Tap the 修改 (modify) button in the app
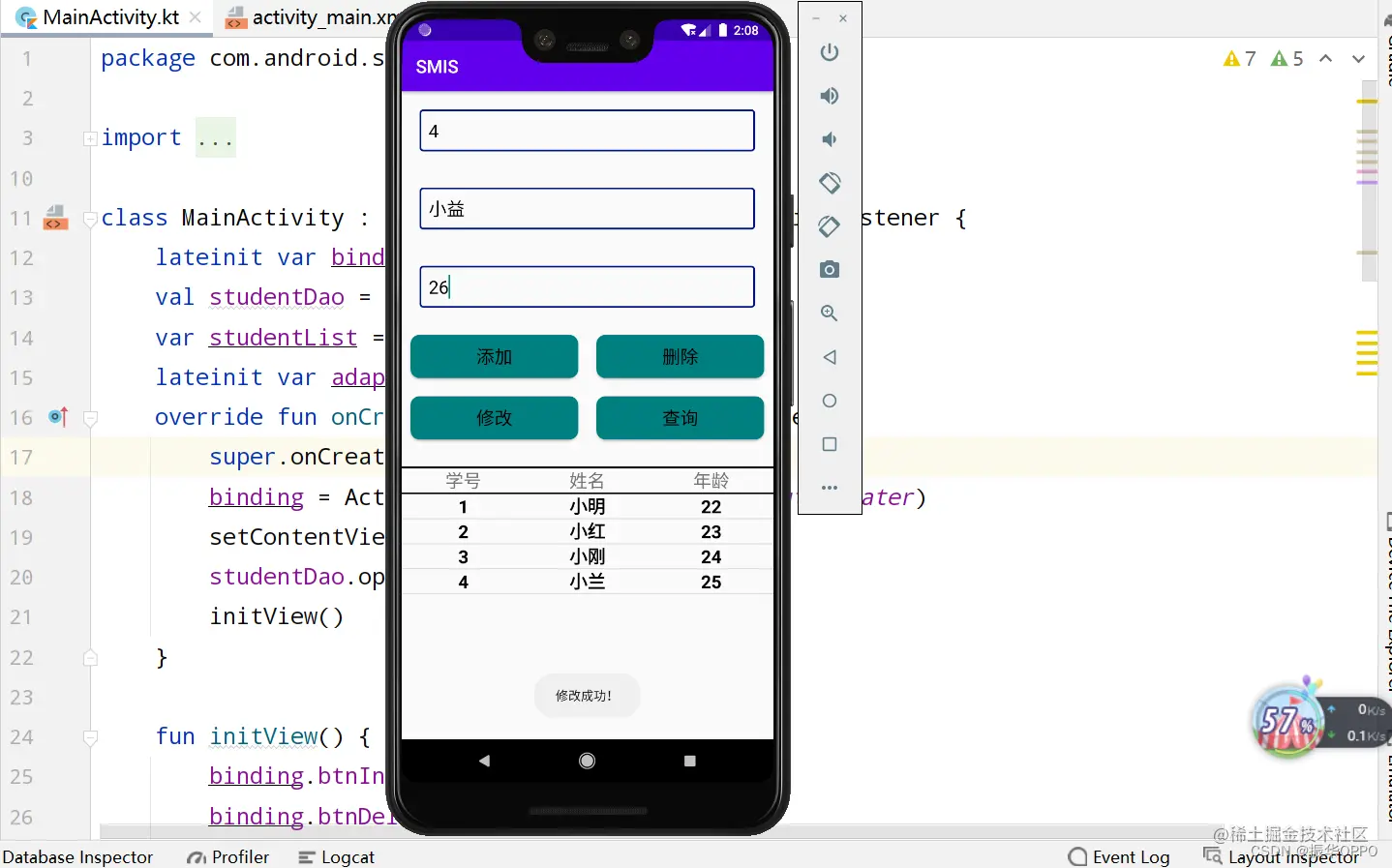 (x=494, y=418)
